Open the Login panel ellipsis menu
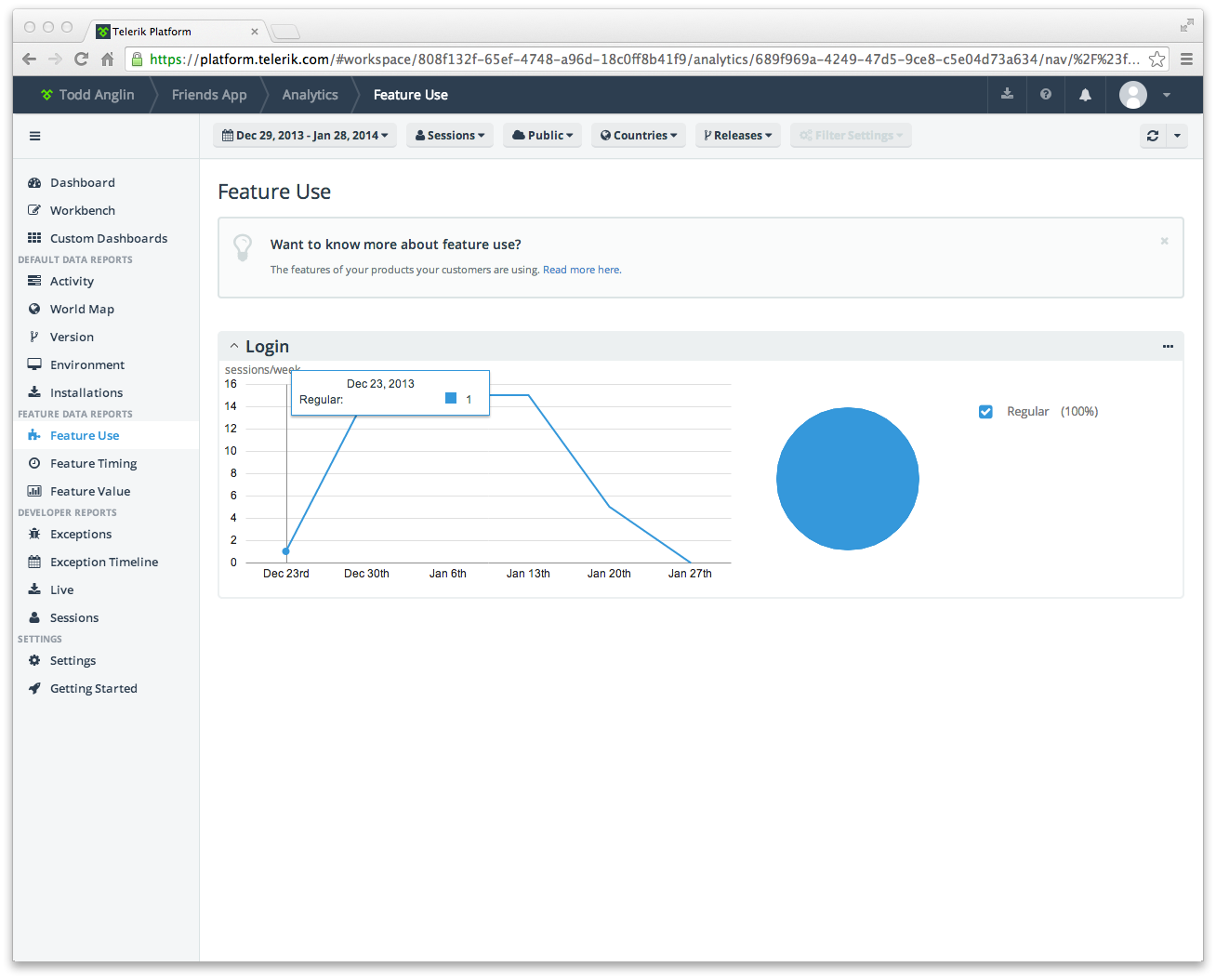The width and height of the screenshot is (1216, 980). (x=1168, y=347)
